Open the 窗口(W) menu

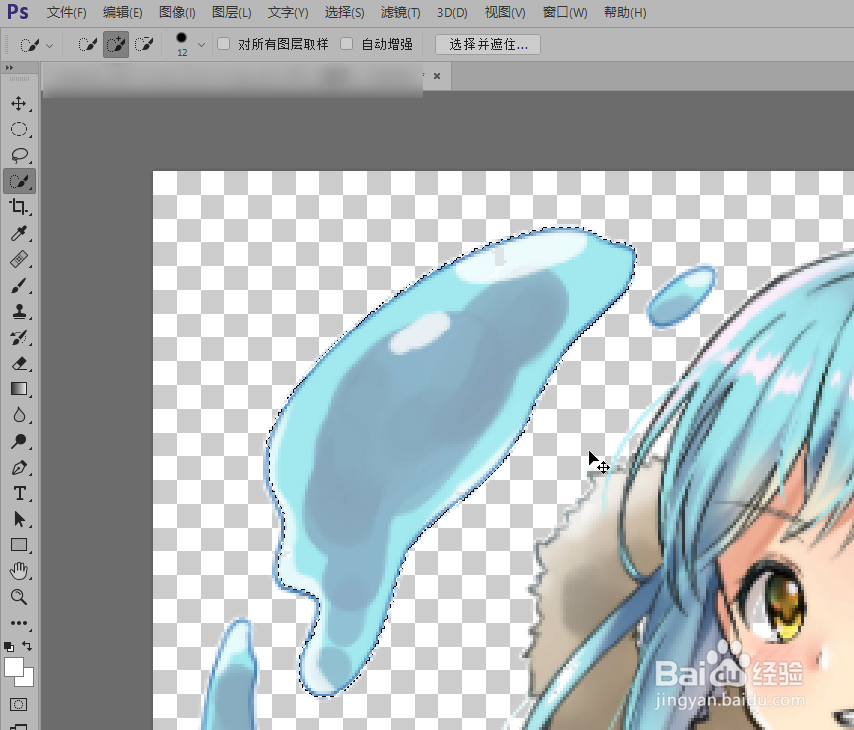click(565, 13)
